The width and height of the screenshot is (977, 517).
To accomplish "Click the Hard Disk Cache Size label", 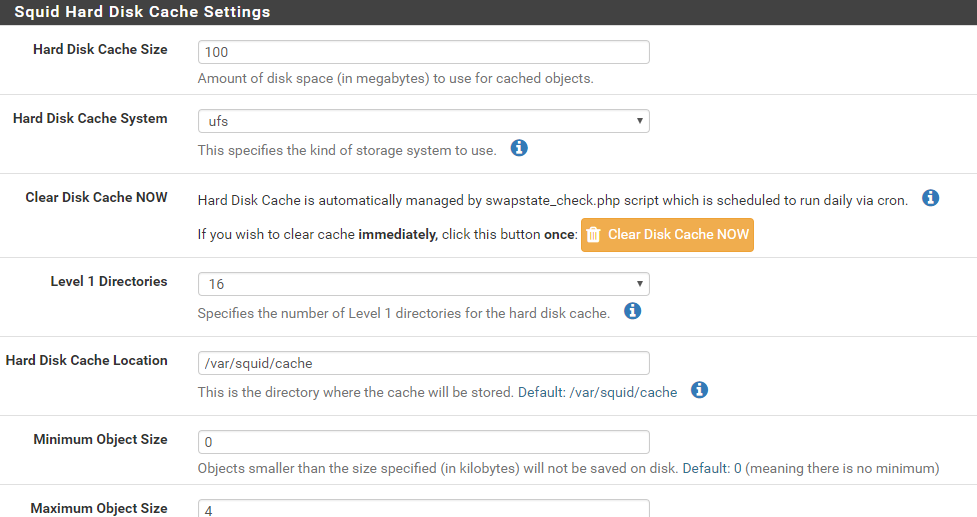I will coord(100,49).
